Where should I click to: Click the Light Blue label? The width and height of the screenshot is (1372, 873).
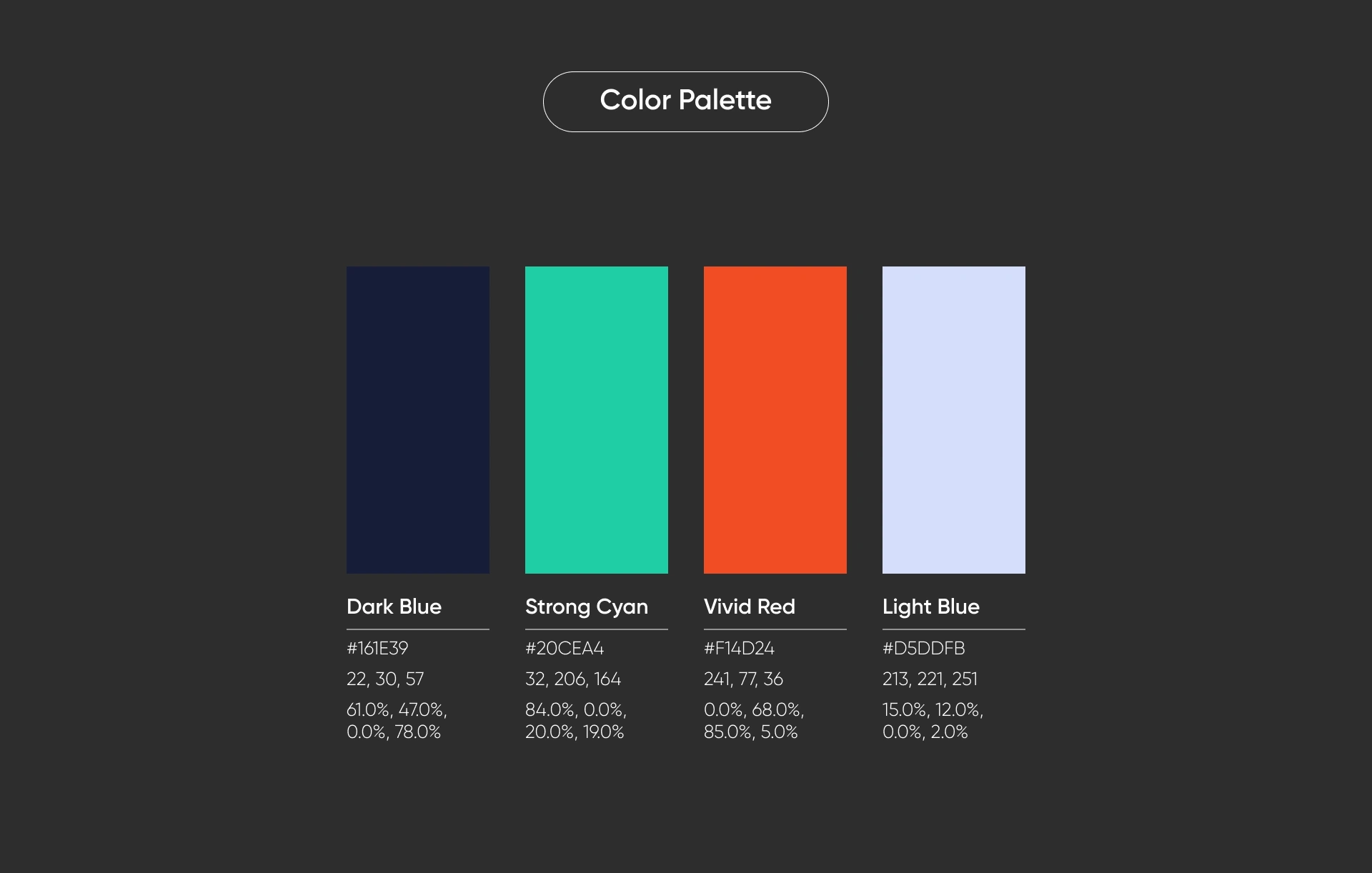click(x=930, y=607)
